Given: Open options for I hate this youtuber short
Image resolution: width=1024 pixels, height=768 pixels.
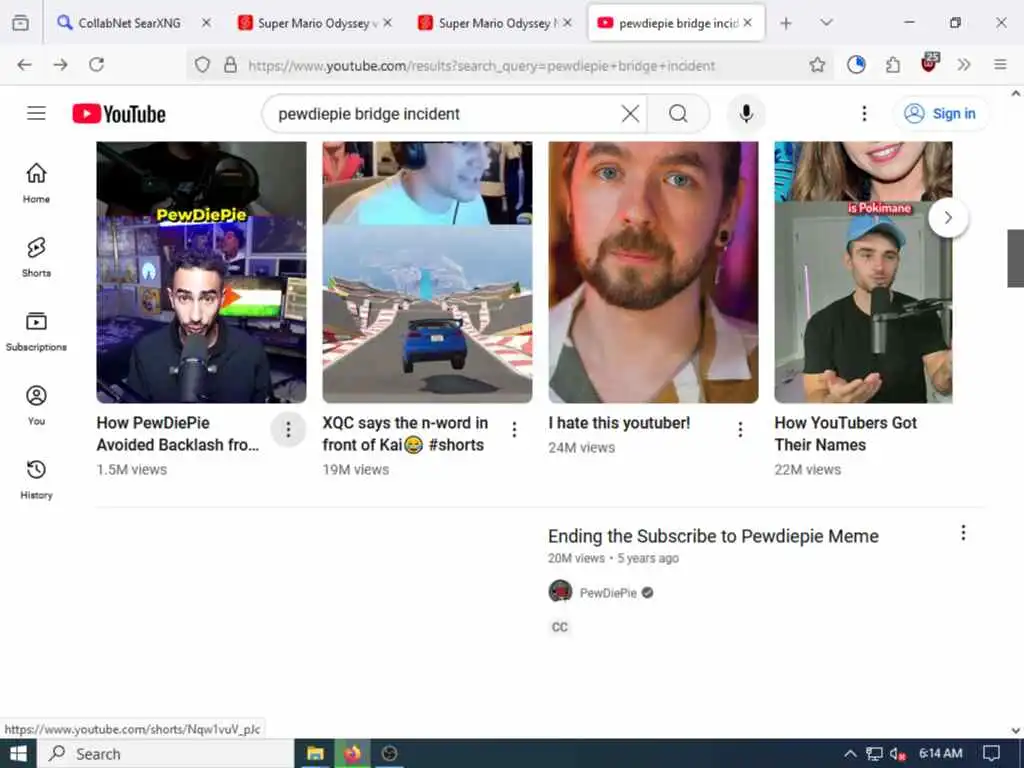Looking at the screenshot, I should (741, 429).
